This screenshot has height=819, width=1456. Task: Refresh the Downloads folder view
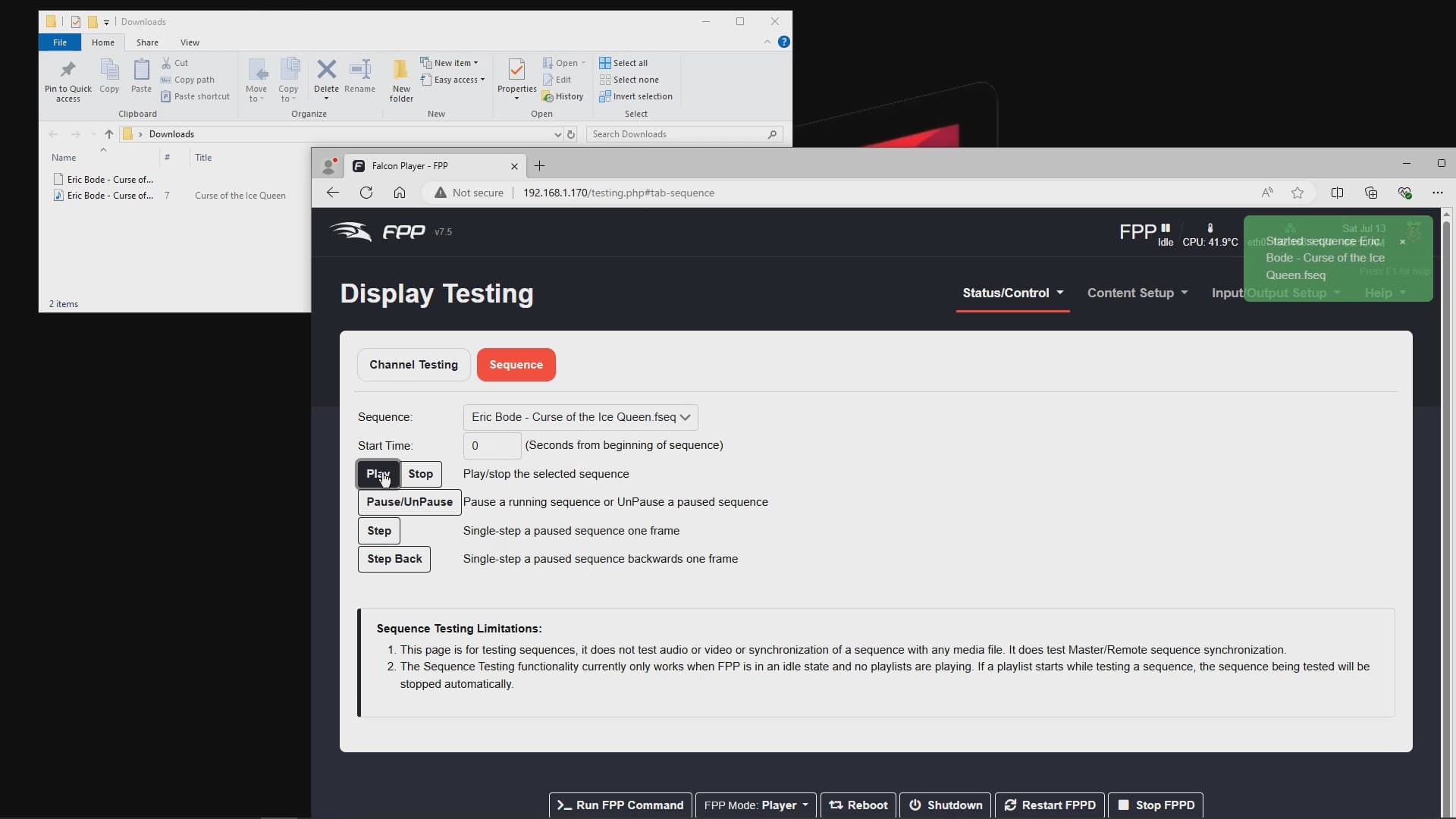pos(571,134)
